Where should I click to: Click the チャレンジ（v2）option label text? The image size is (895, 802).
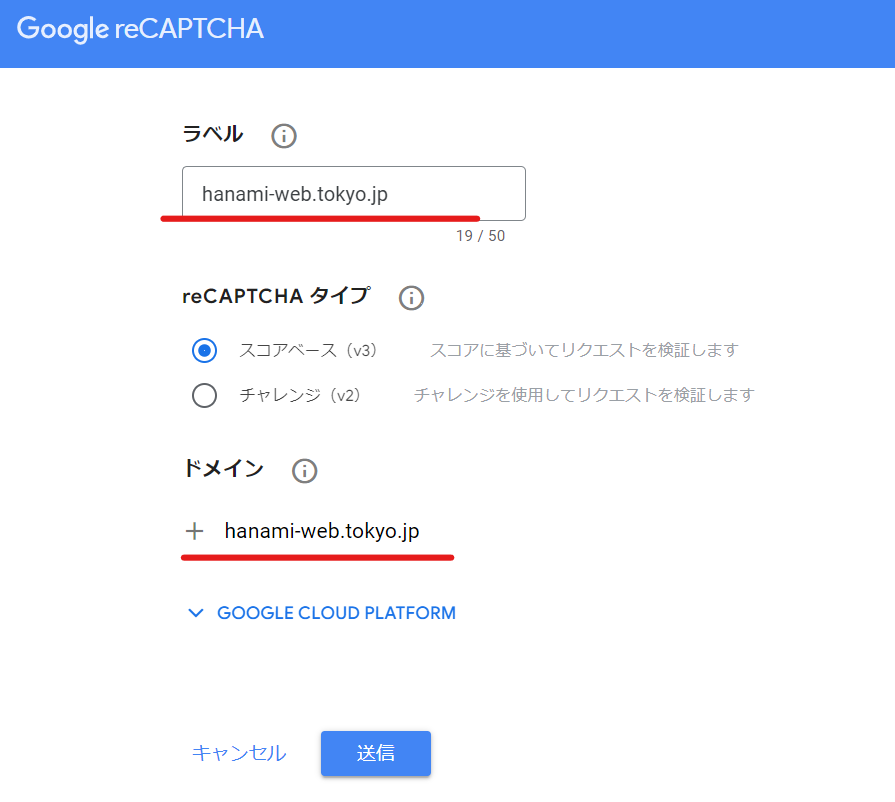click(x=300, y=395)
